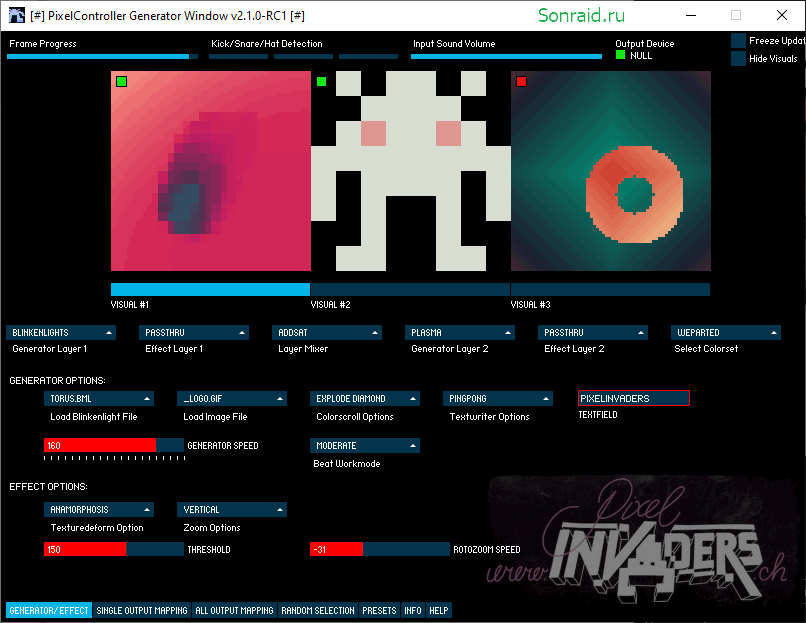Click the 'EFFECT OPTIONS:' heading

(48, 486)
